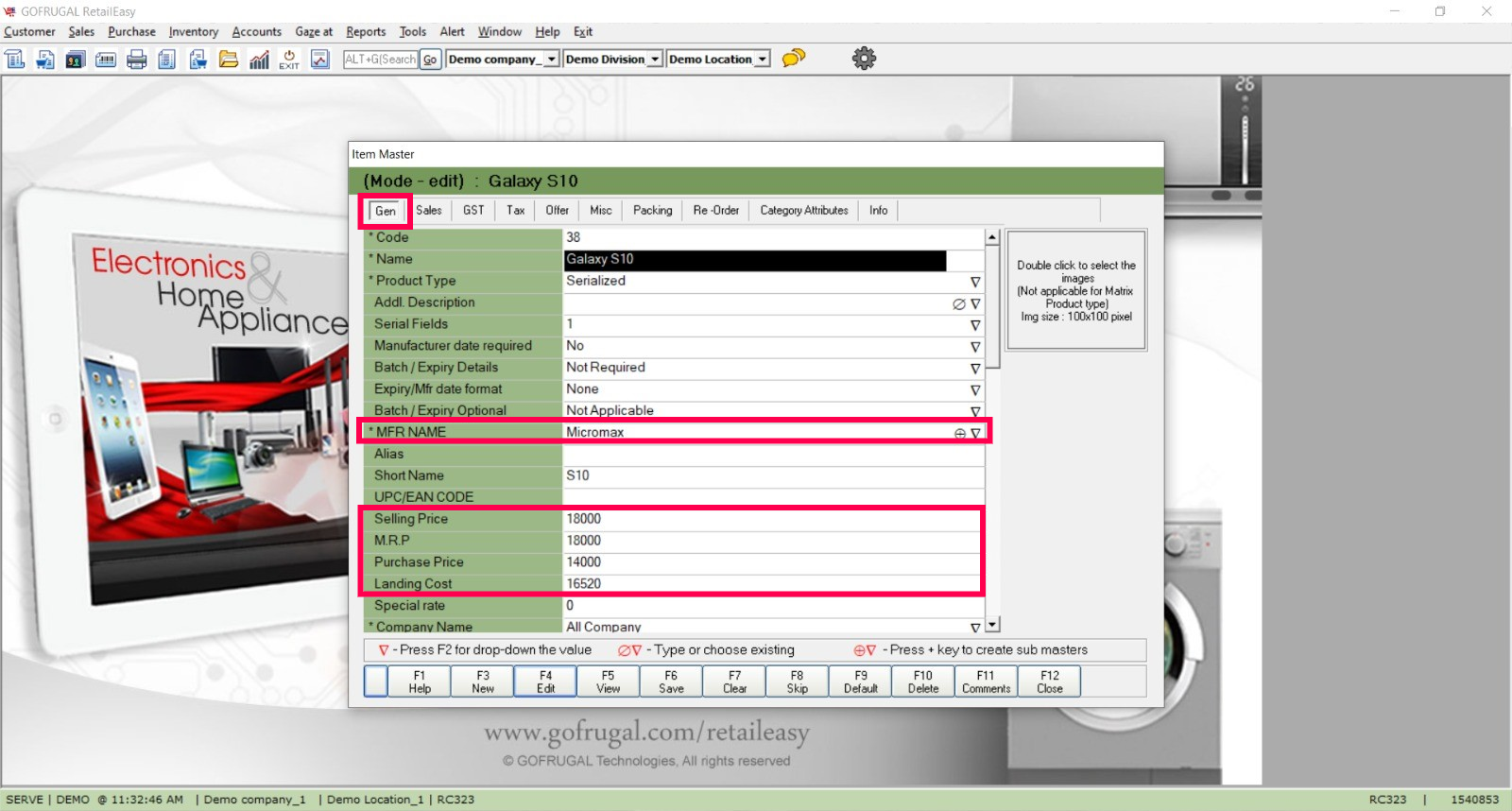Click the F10 Delete button

[923, 682]
